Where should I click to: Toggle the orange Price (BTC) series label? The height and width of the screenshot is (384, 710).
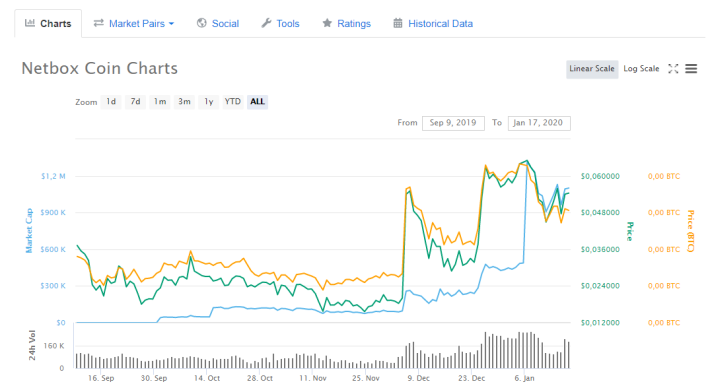tap(690, 230)
